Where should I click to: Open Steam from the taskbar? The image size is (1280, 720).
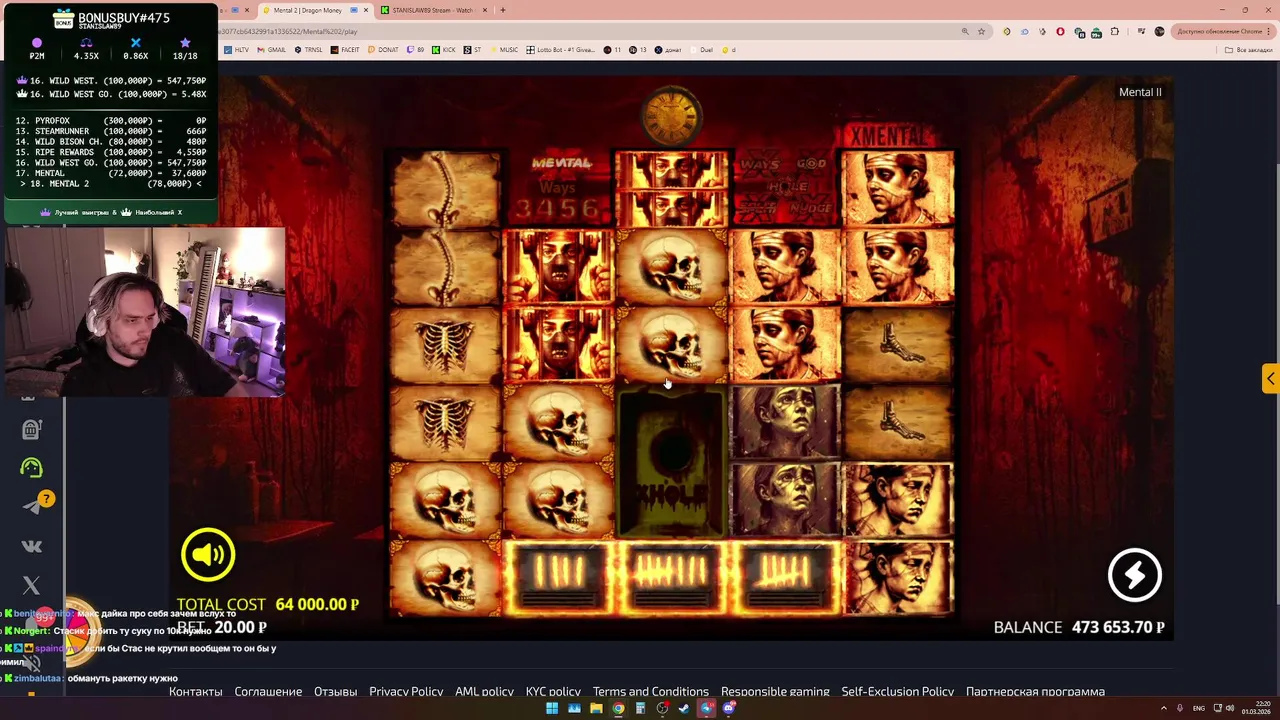click(684, 708)
